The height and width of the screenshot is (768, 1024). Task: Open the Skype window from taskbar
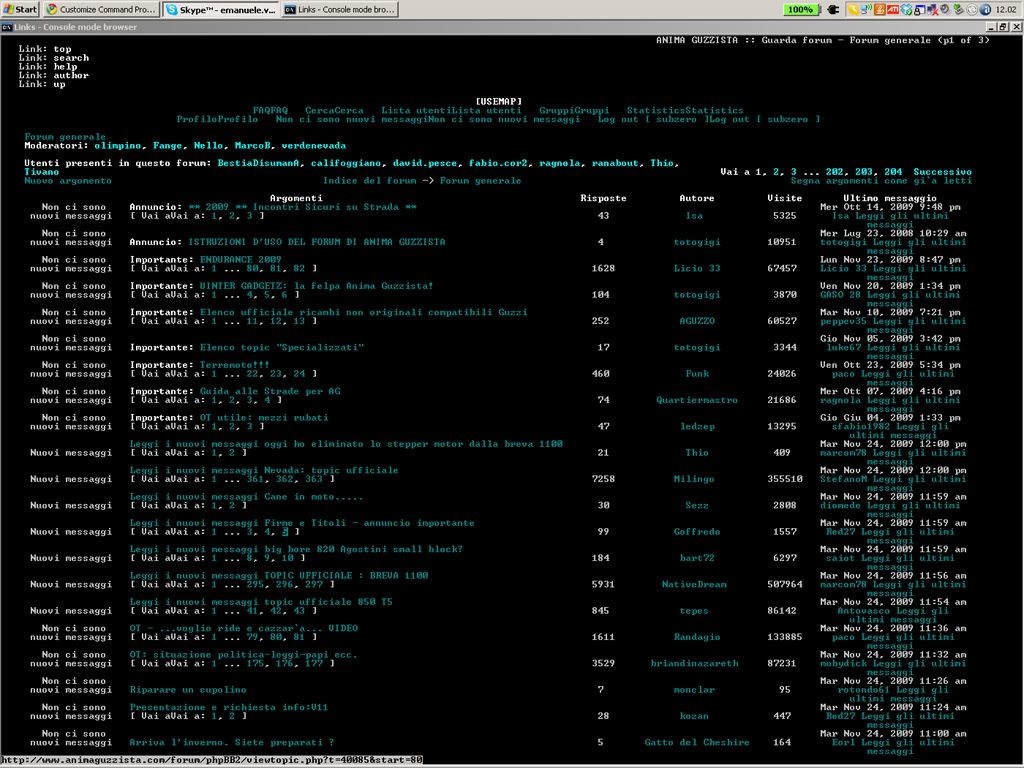[220, 9]
